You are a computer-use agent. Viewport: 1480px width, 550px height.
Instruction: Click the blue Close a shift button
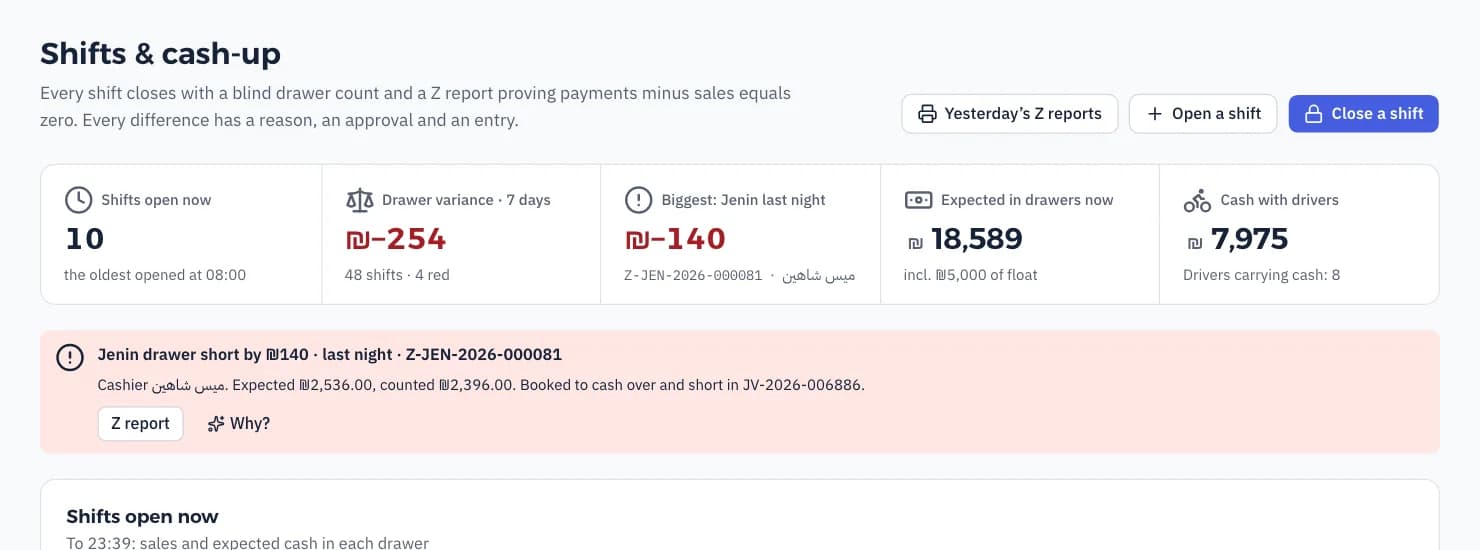pos(1363,114)
